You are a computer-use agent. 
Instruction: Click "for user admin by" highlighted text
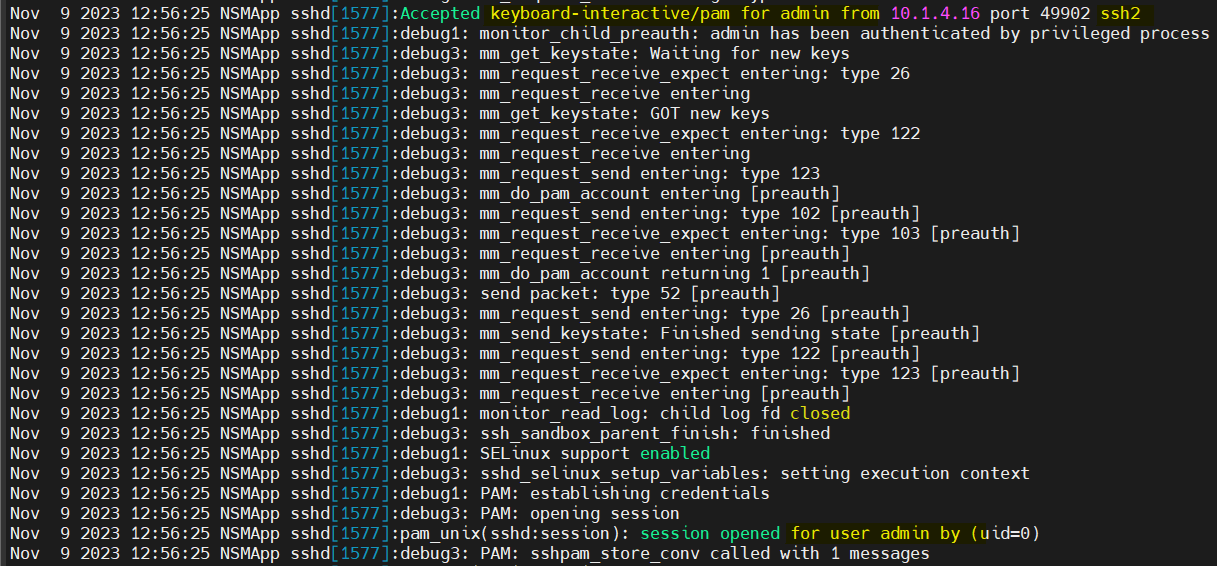[875, 534]
